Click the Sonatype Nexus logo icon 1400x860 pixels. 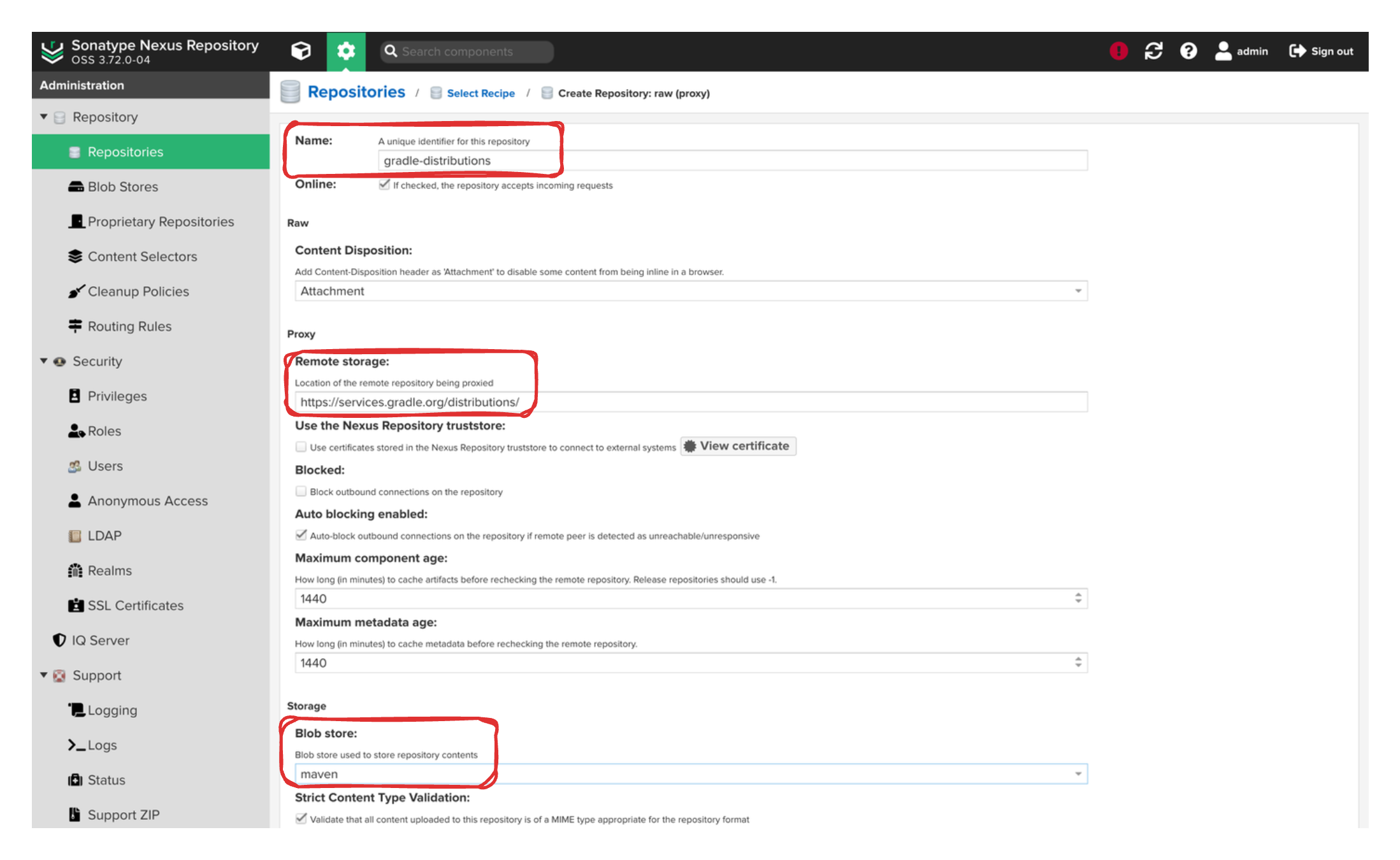point(52,52)
